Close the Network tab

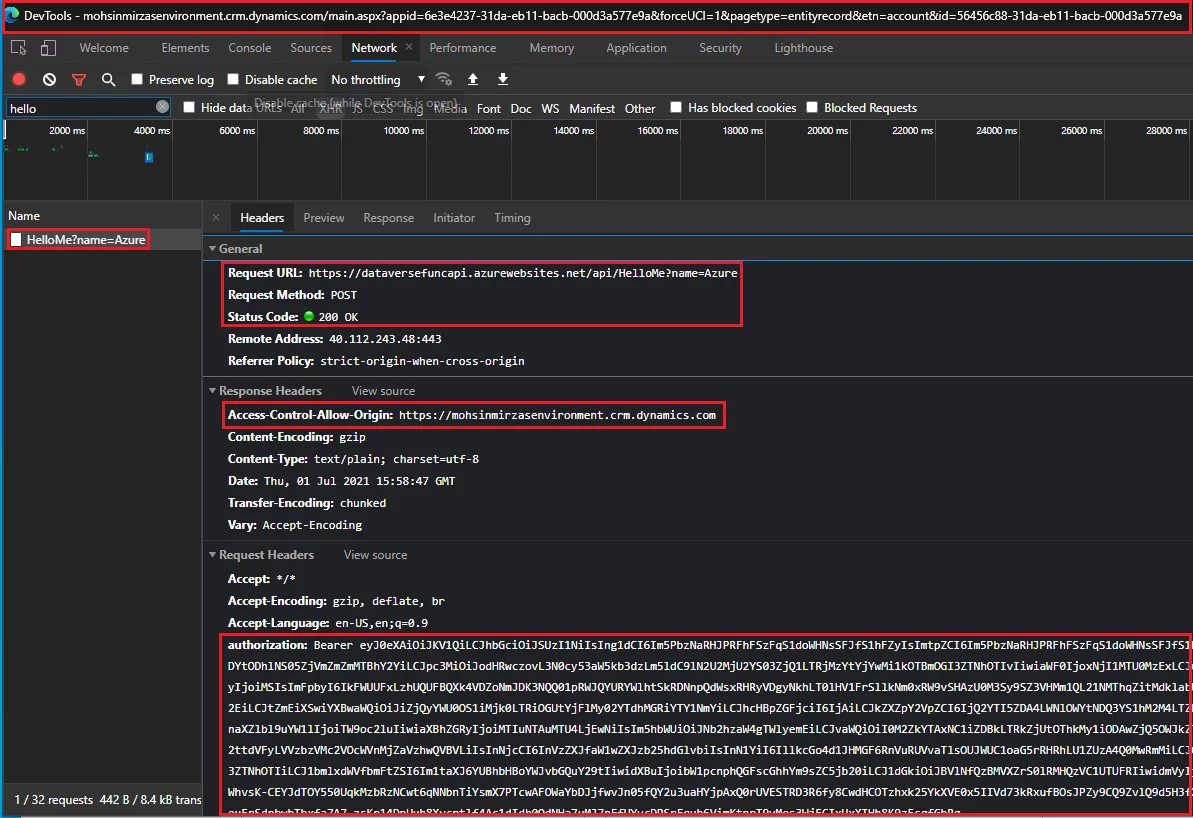(409, 47)
